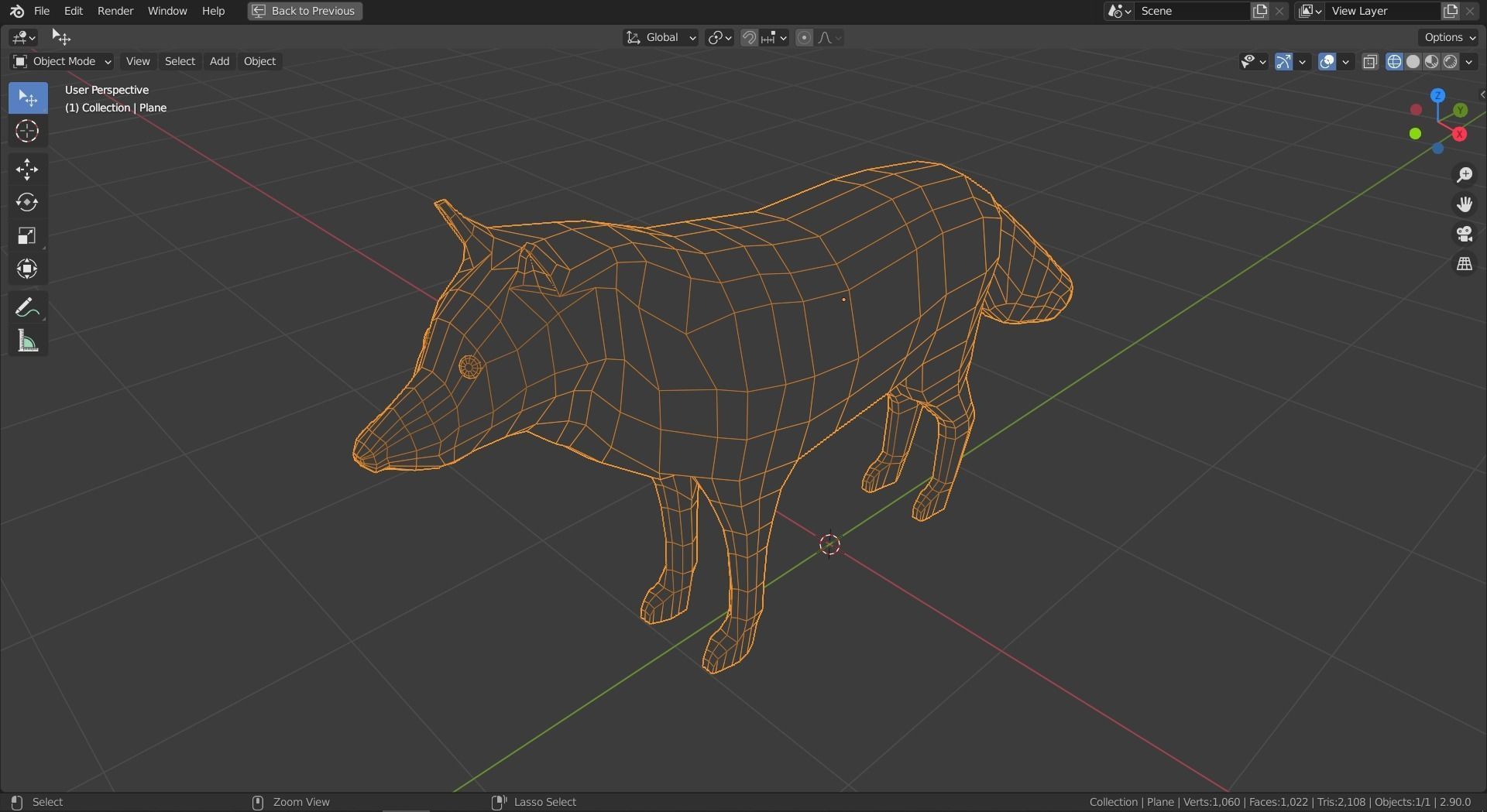
Task: Toggle viewport gizmos display
Action: tap(1283, 62)
